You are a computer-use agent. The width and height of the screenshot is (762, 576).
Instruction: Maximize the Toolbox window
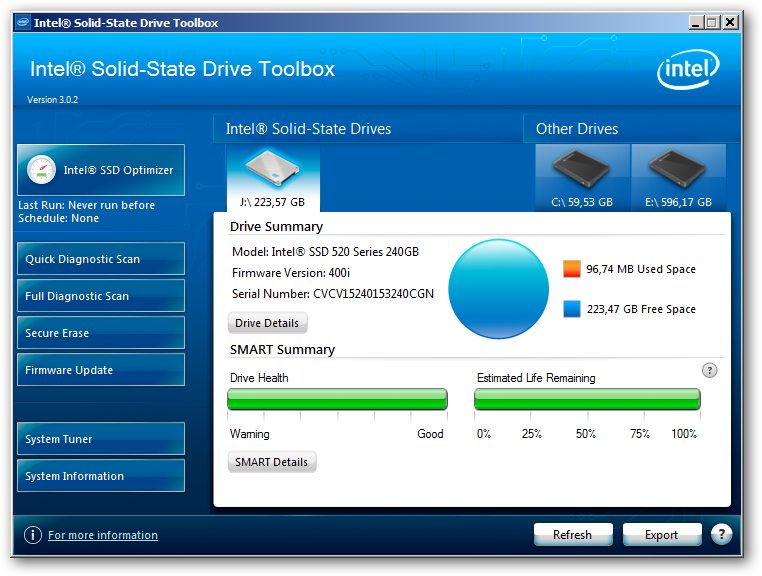coord(712,22)
